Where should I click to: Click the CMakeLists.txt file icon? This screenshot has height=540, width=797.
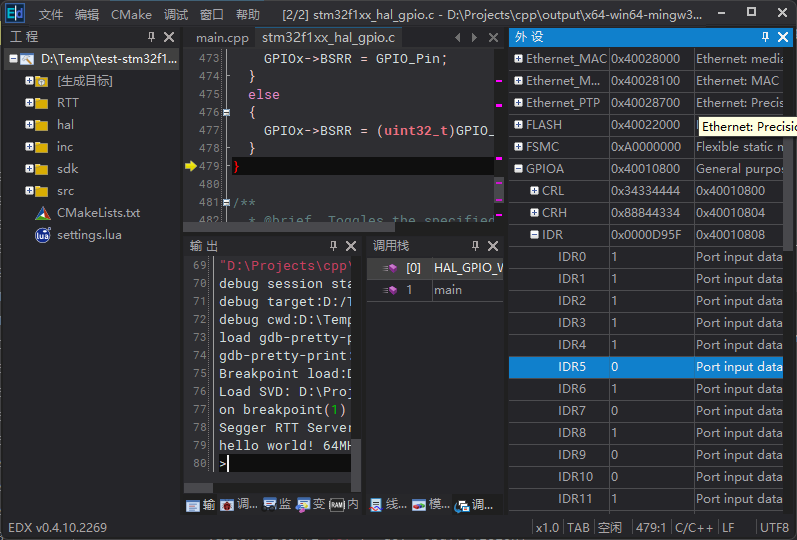42,213
